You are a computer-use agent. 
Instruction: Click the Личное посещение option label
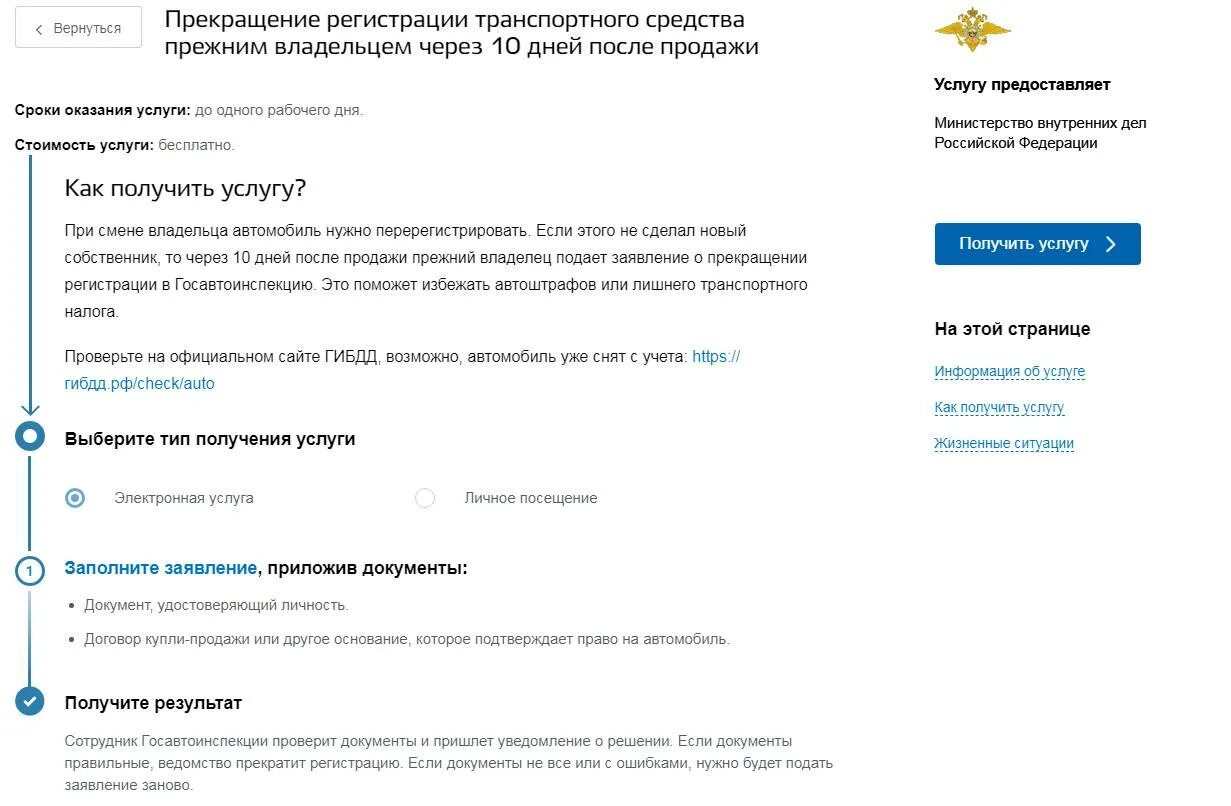tap(531, 498)
